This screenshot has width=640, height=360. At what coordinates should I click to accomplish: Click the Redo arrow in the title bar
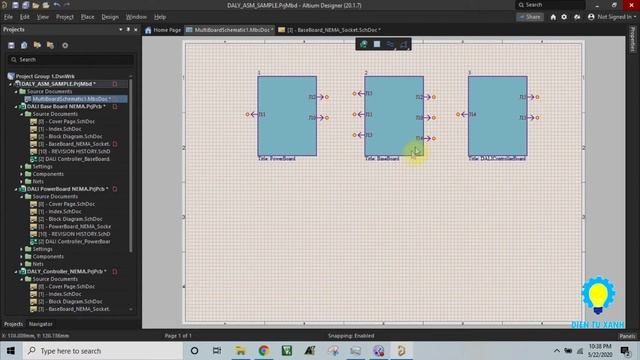(x=67, y=5)
